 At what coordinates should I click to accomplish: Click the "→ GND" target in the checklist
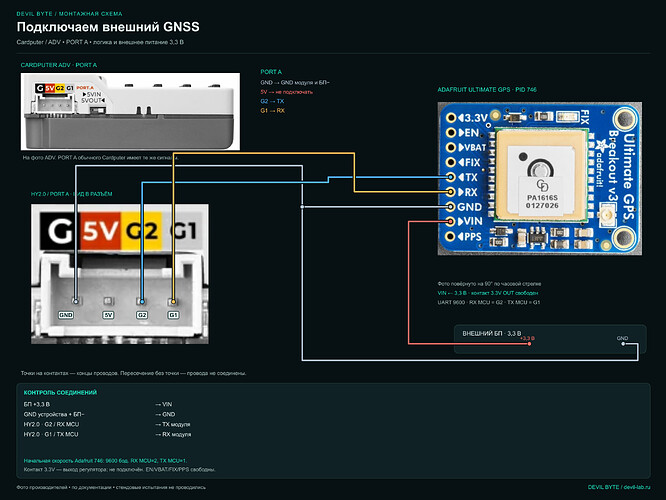tap(165, 414)
